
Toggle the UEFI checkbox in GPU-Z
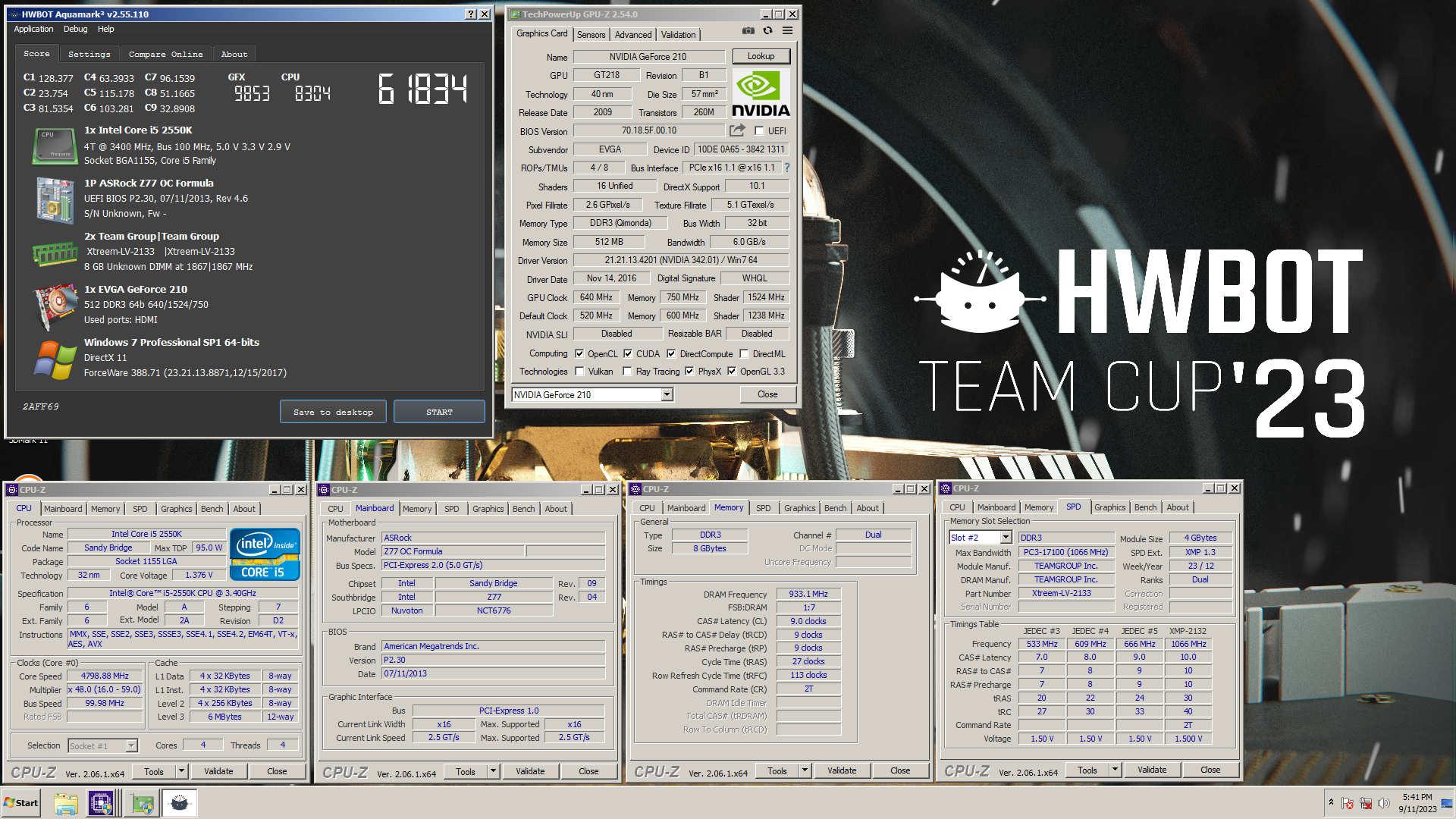pos(759,130)
